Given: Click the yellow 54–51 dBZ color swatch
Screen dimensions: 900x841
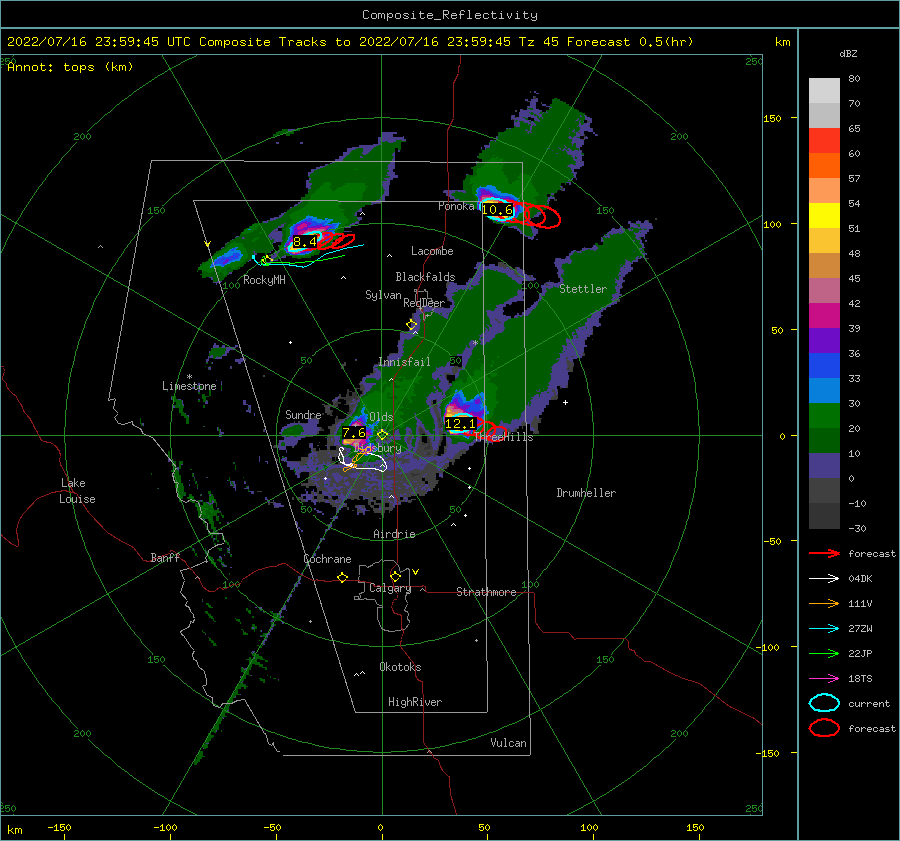Looking at the screenshot, I should tap(824, 216).
